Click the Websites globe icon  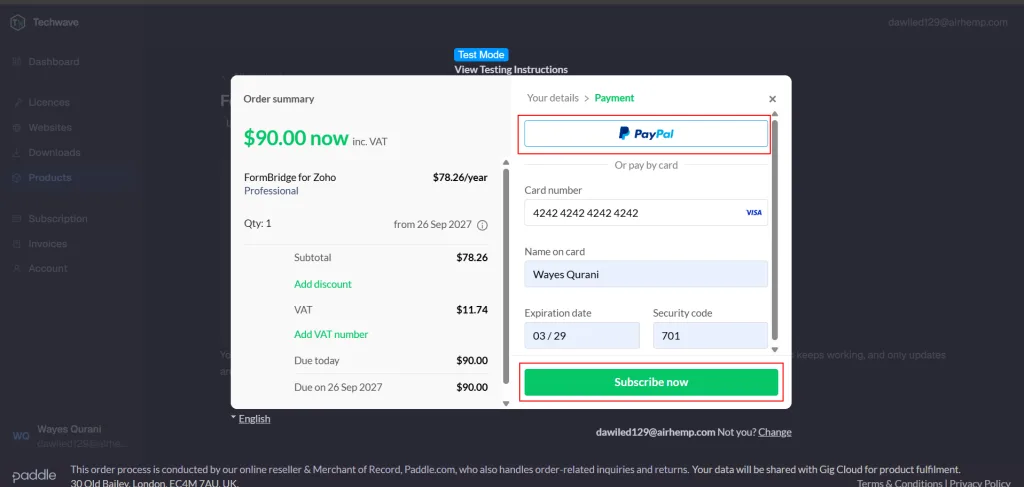coord(17,127)
